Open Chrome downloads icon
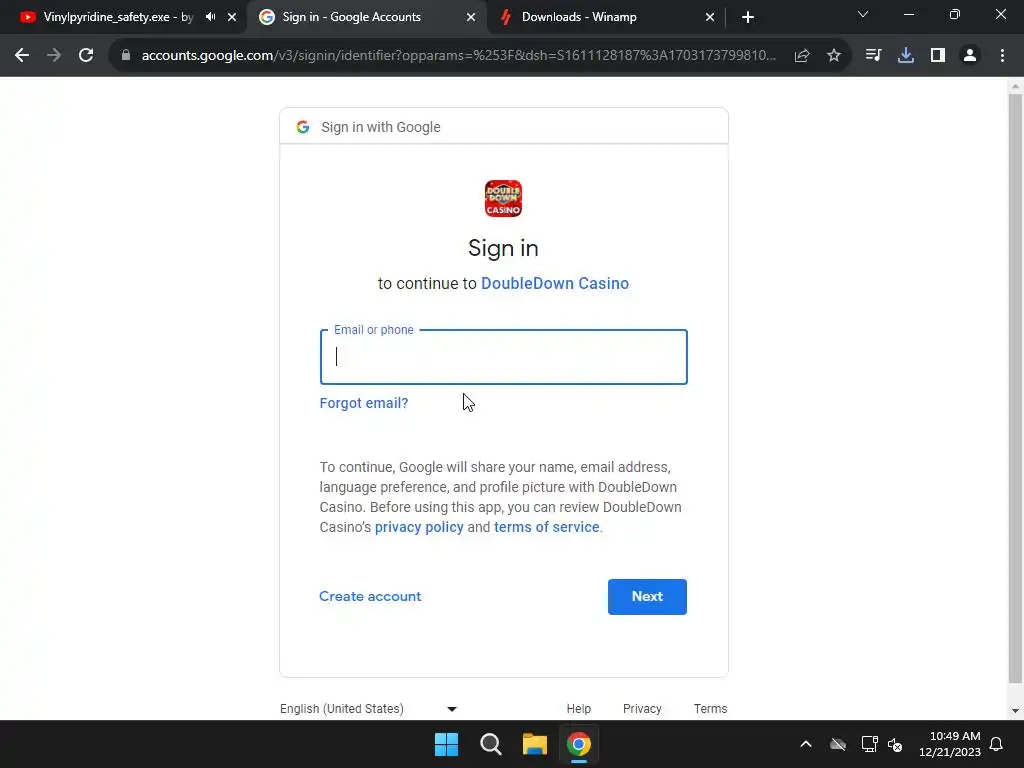1024x768 pixels. click(906, 56)
